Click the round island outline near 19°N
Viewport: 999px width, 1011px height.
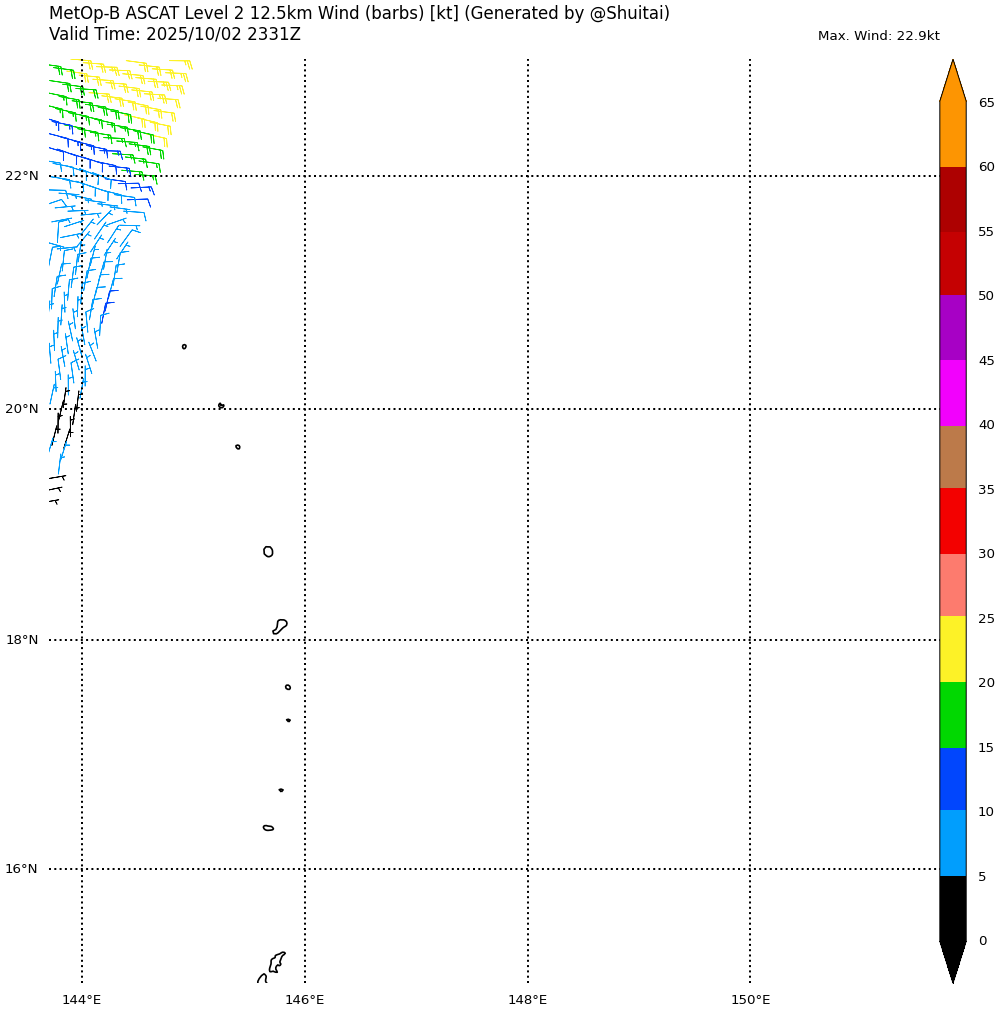[268, 552]
